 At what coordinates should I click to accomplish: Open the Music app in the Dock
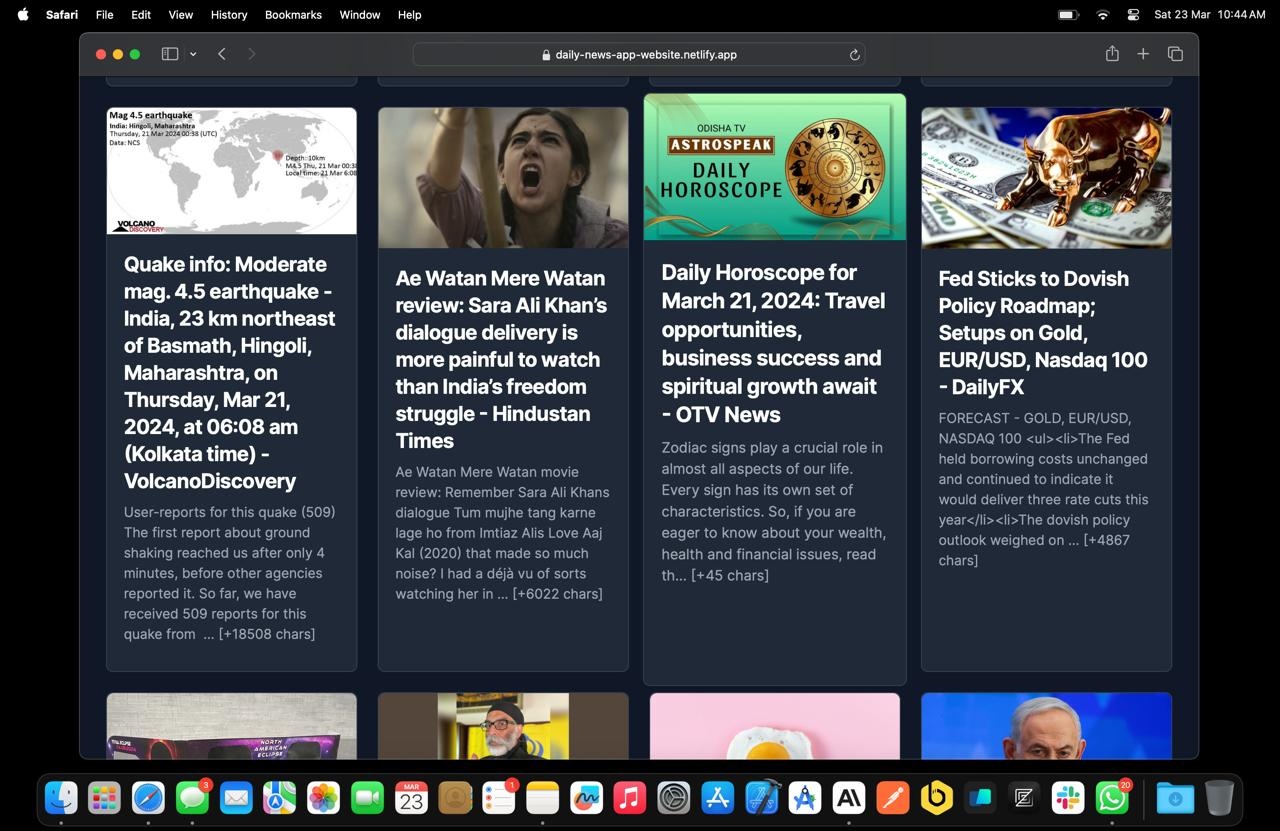click(629, 798)
